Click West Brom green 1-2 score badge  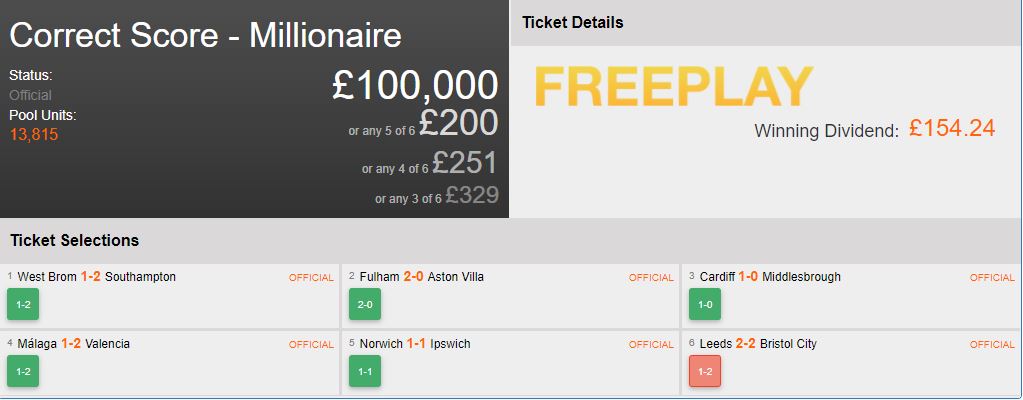[22, 304]
